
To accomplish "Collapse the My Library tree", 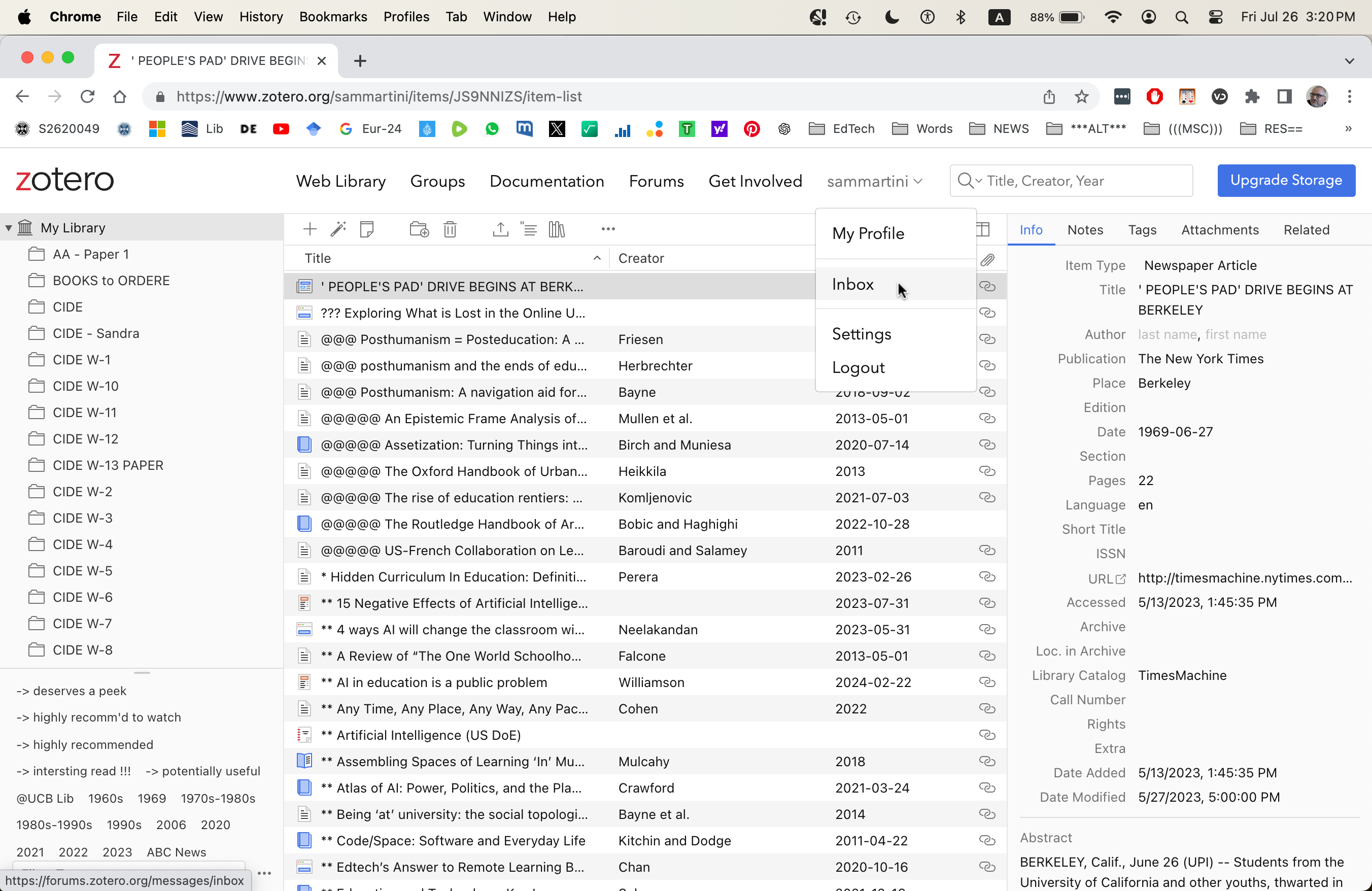I will 9,228.
